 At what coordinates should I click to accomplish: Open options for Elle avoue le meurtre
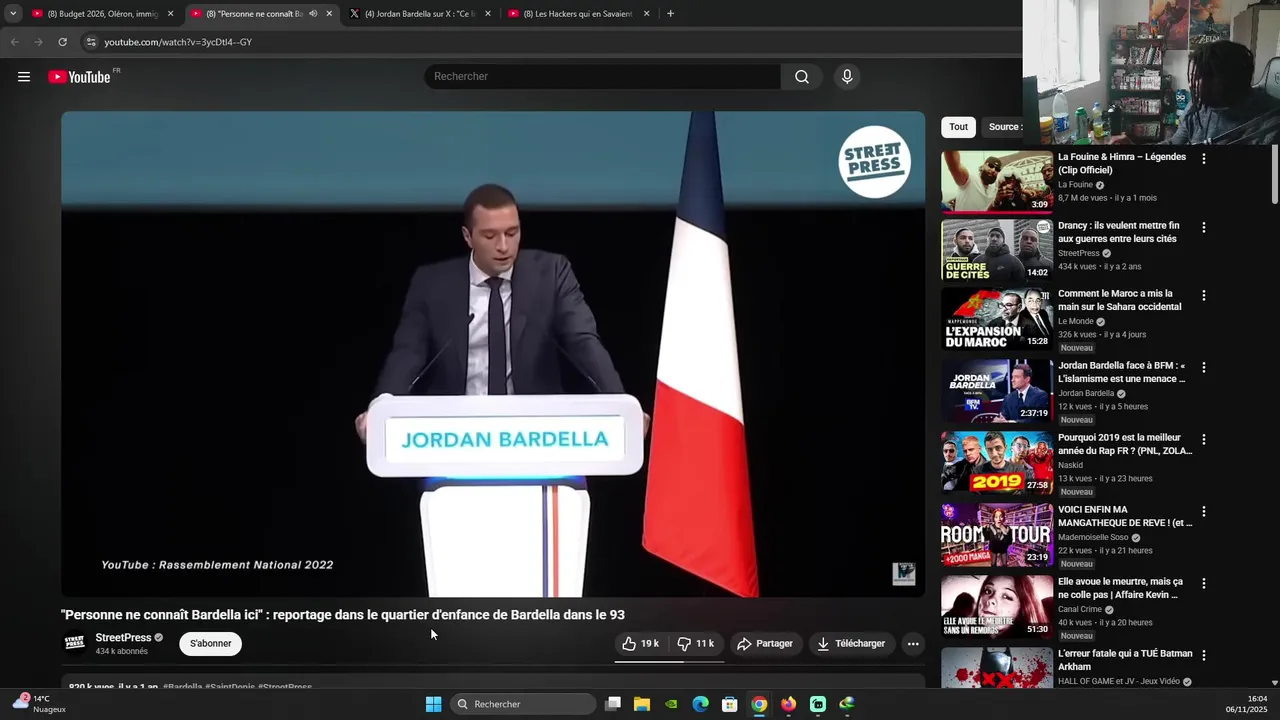[x=1203, y=583]
